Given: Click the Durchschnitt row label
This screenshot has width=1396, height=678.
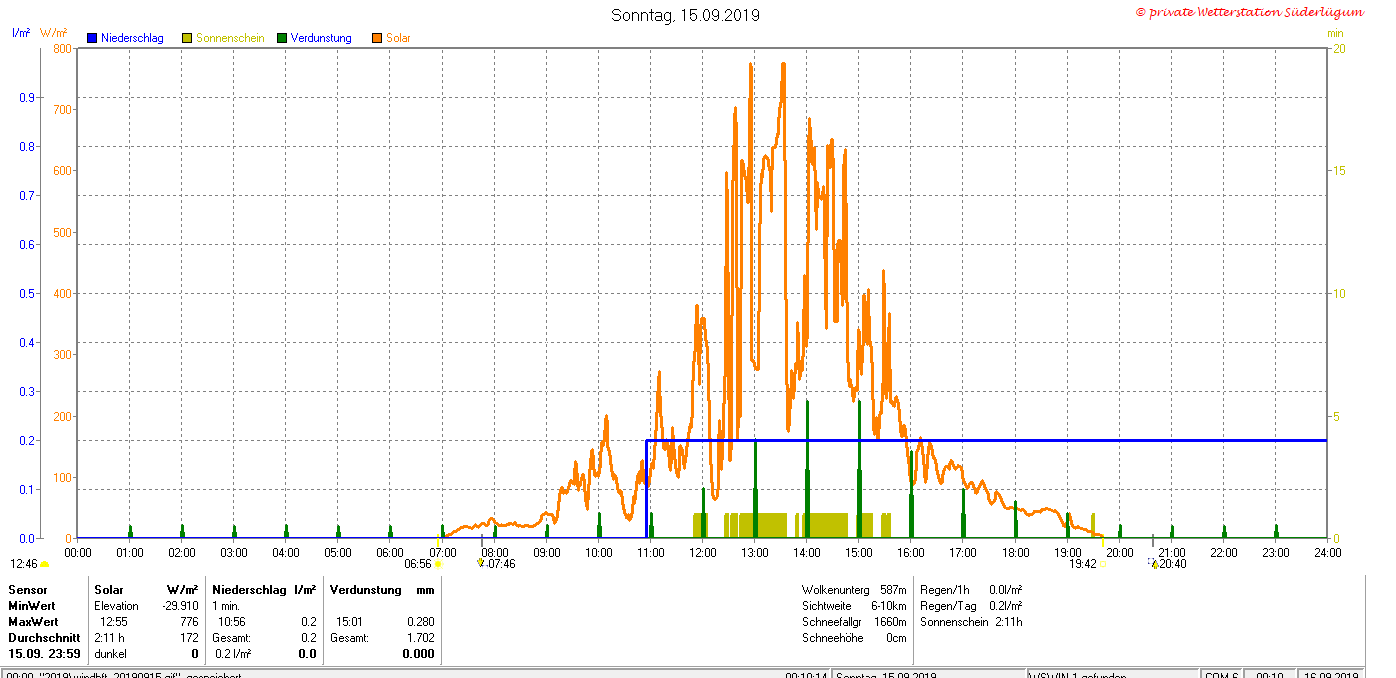Looking at the screenshot, I should coord(44,637).
